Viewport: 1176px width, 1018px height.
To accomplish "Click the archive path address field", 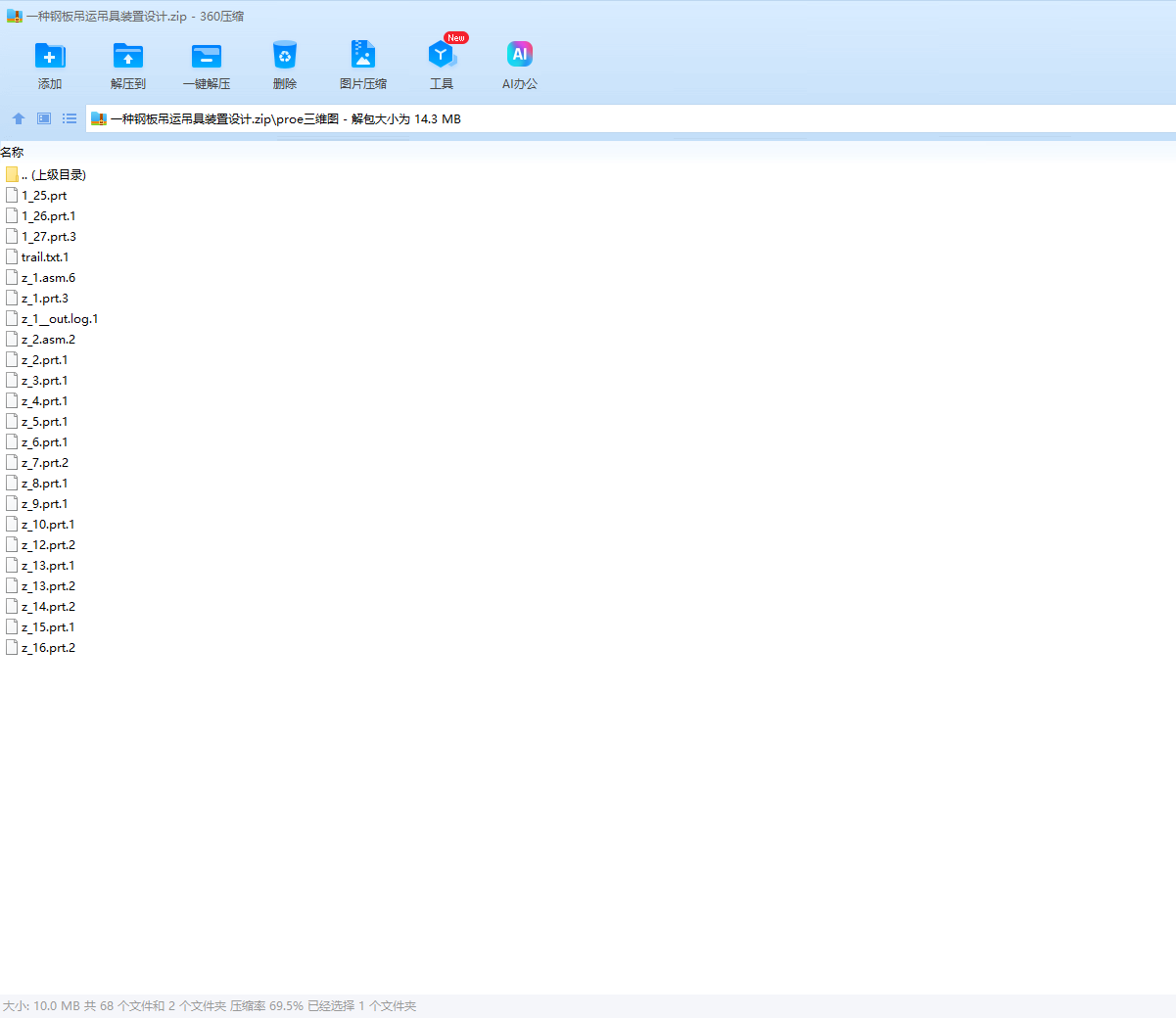I will (631, 118).
